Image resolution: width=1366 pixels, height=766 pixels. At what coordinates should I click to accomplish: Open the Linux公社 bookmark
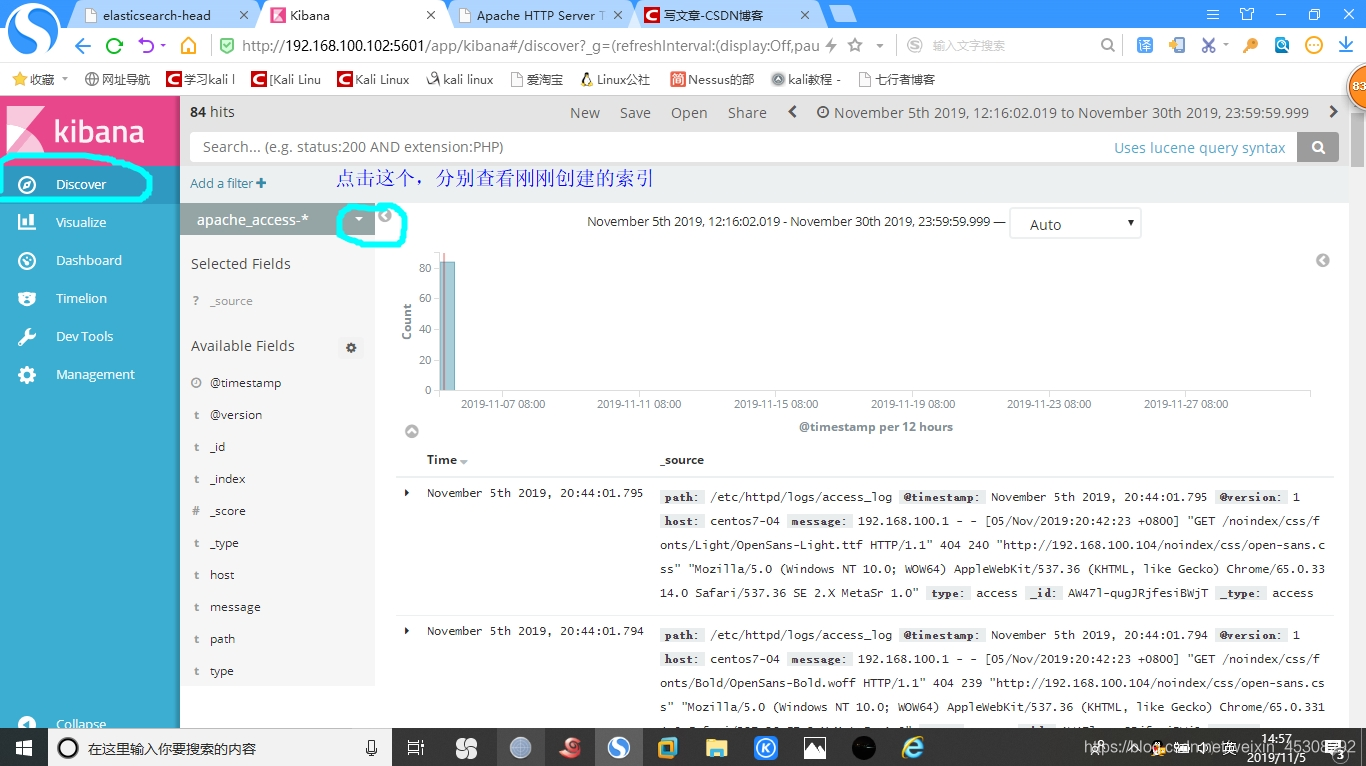point(613,79)
